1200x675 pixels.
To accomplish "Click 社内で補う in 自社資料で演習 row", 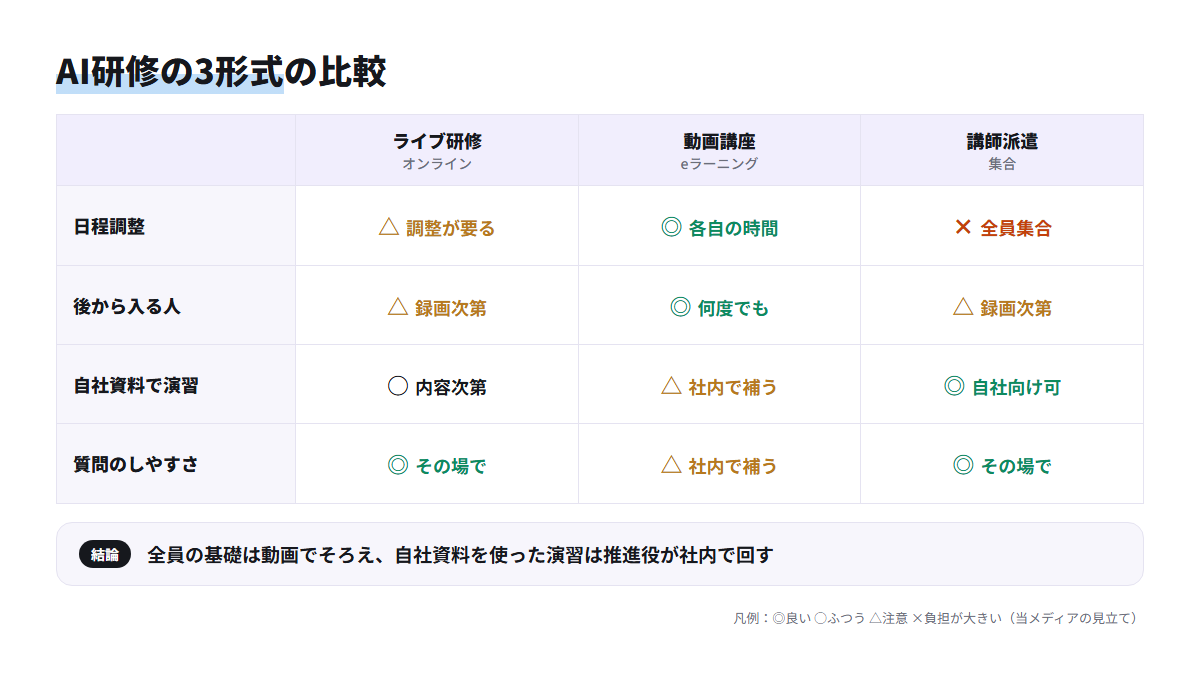I will coord(733,387).
